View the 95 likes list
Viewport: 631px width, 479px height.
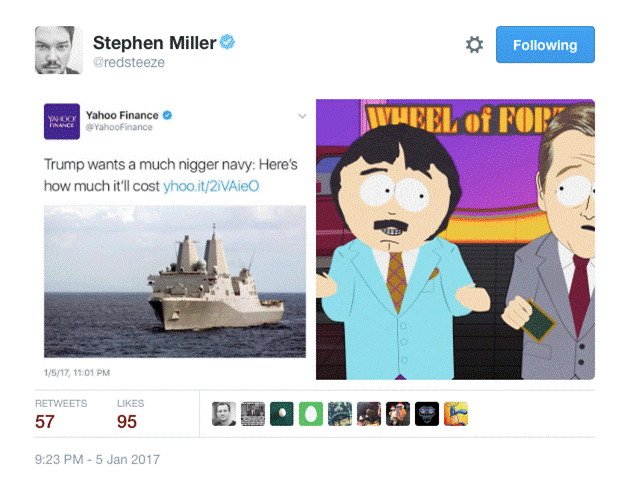click(x=130, y=414)
